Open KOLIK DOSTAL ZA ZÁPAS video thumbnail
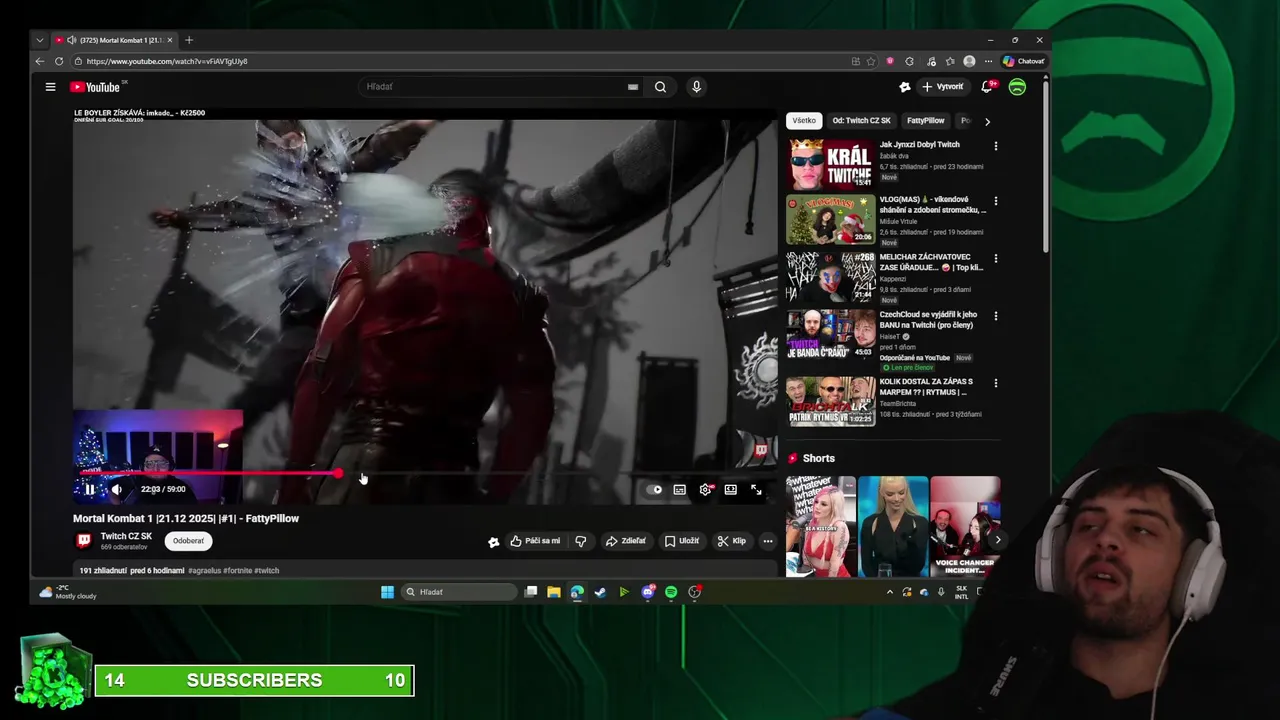 point(830,401)
